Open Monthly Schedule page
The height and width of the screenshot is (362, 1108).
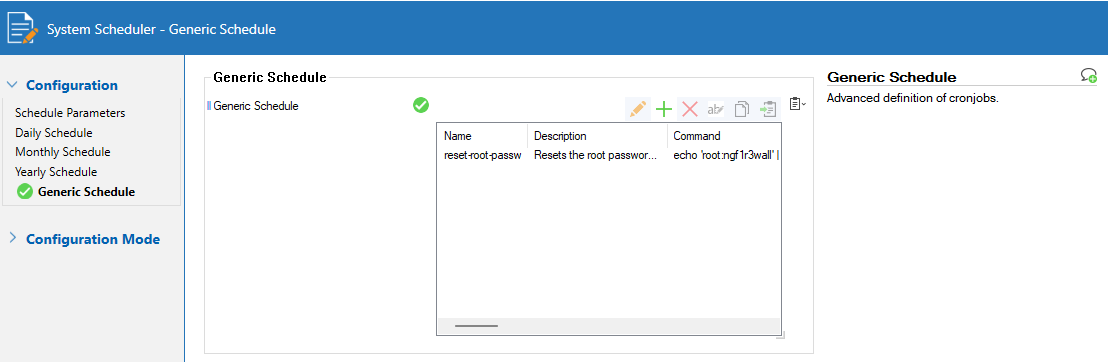tap(63, 152)
